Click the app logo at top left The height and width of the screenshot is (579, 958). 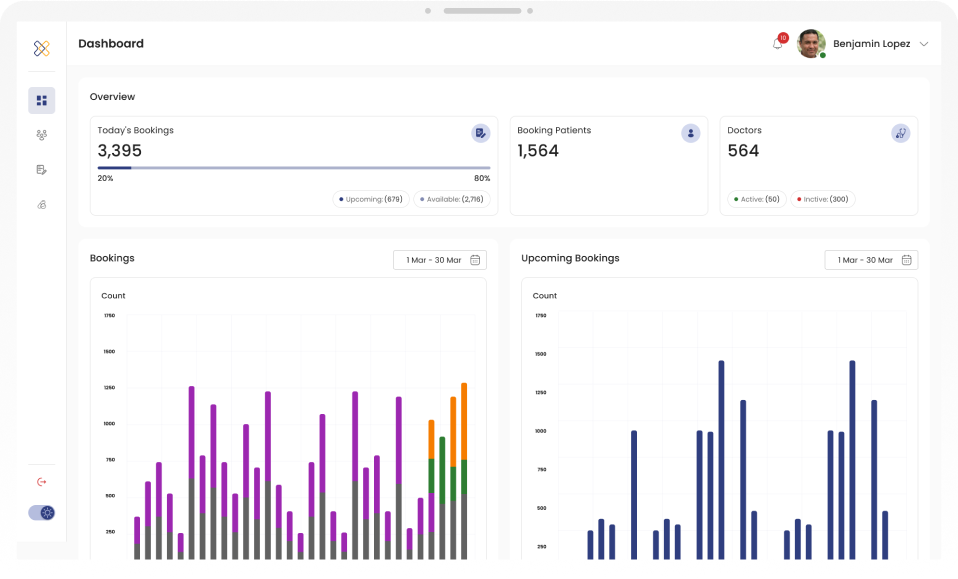click(x=42, y=48)
